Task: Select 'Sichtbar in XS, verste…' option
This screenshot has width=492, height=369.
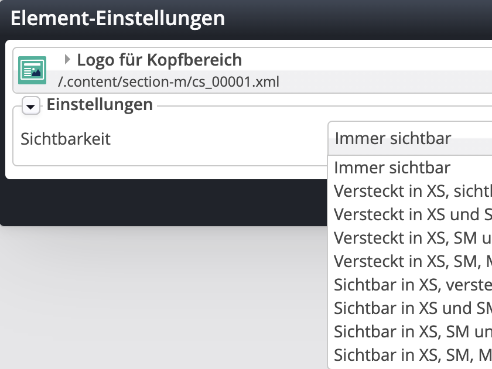Action: [x=413, y=285]
